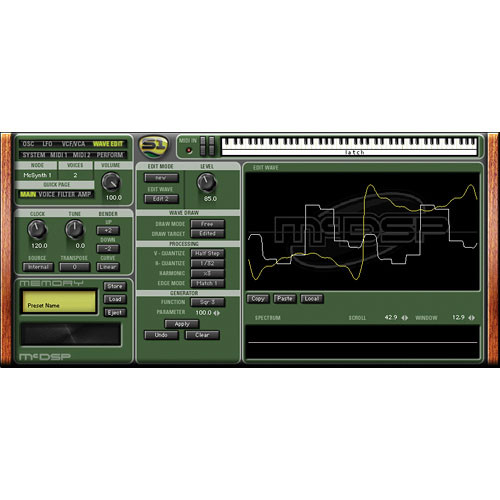
Task: Open the H-Quantize 1/32 selector
Action: 207,263
